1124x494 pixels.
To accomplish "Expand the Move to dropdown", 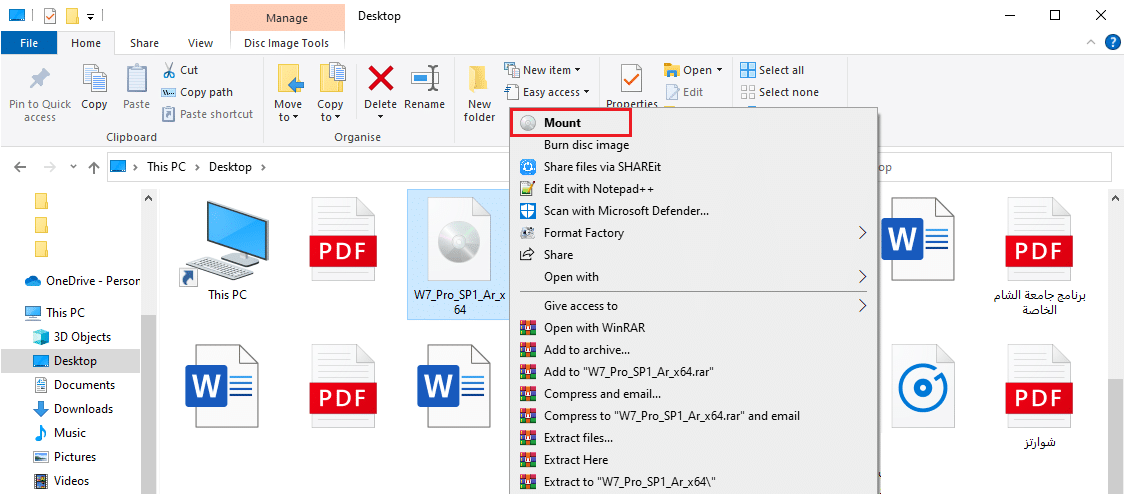I will click(x=288, y=117).
